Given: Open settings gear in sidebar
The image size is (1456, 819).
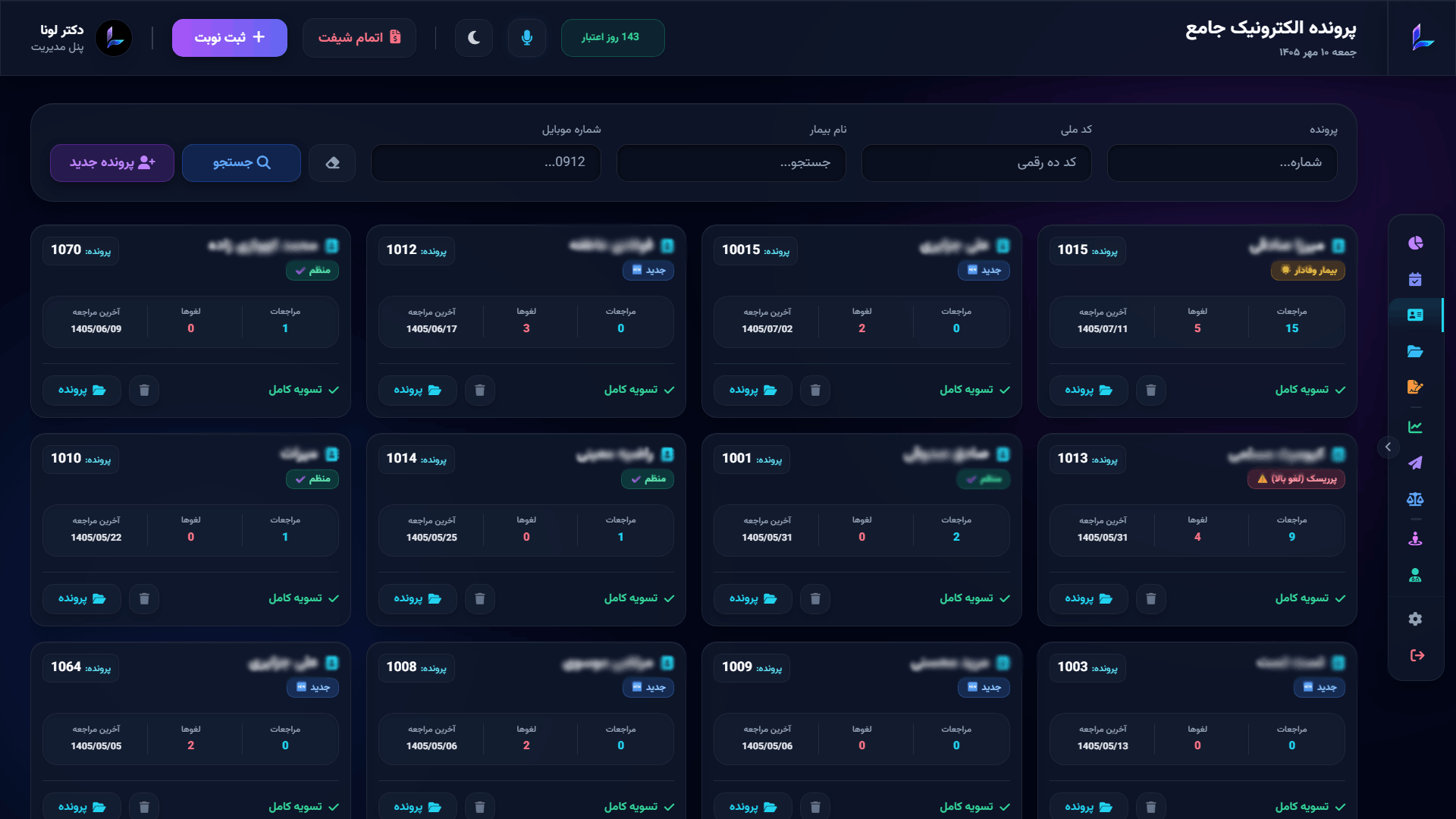Looking at the screenshot, I should 1415,619.
